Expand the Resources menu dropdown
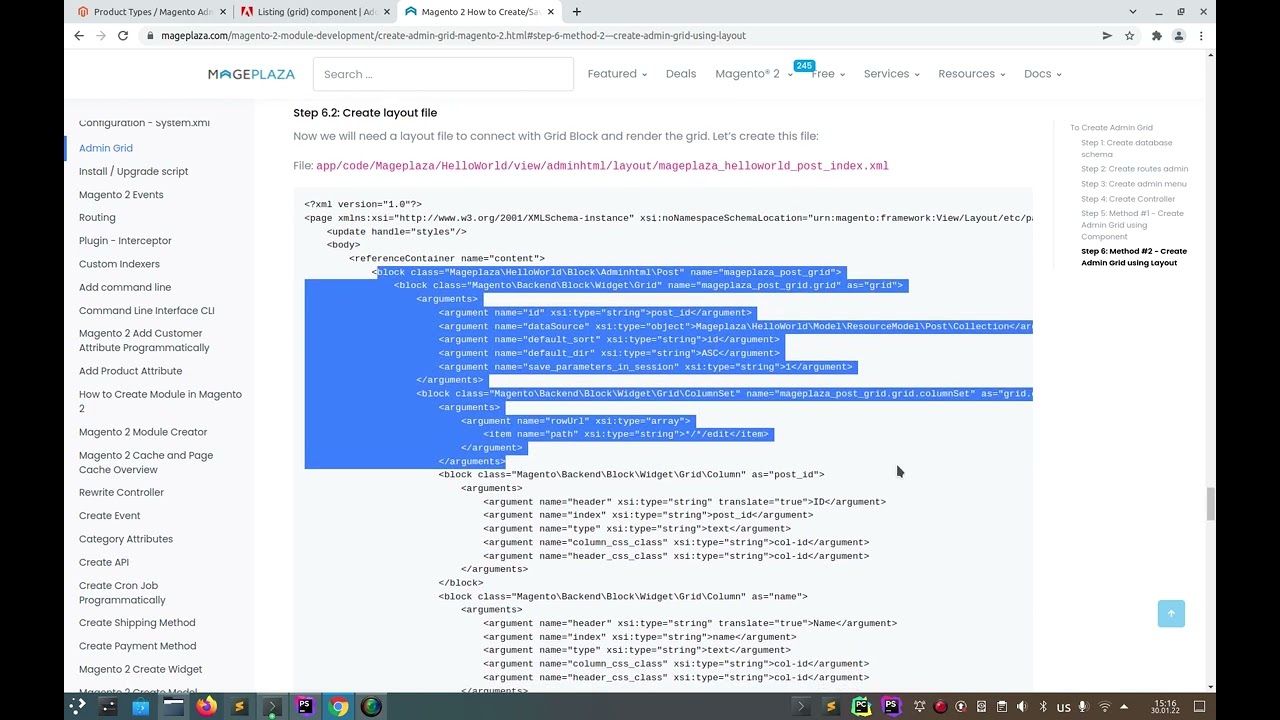This screenshot has height=720, width=1280. click(x=971, y=74)
